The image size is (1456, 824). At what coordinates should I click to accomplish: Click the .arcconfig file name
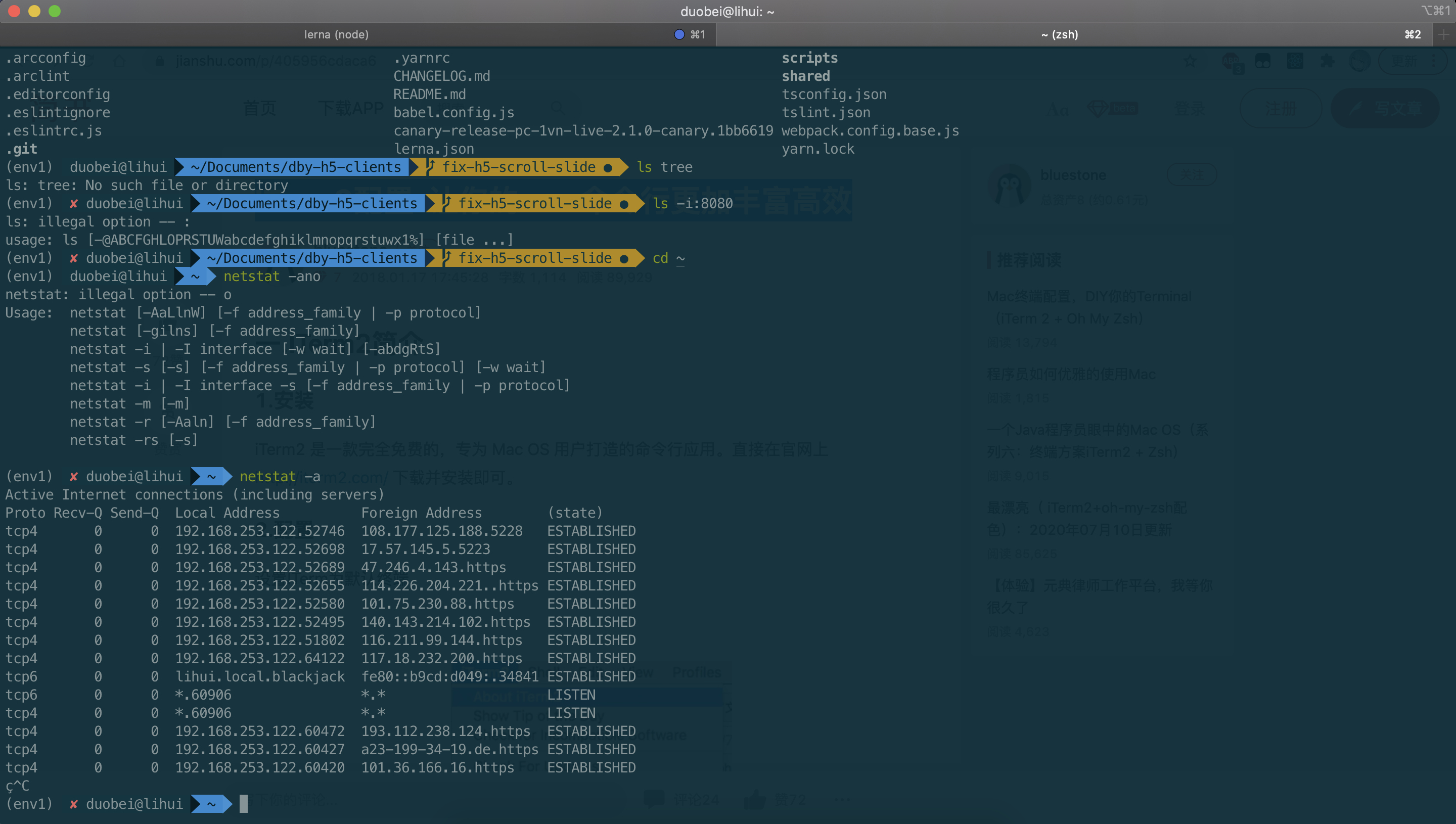click(x=46, y=58)
